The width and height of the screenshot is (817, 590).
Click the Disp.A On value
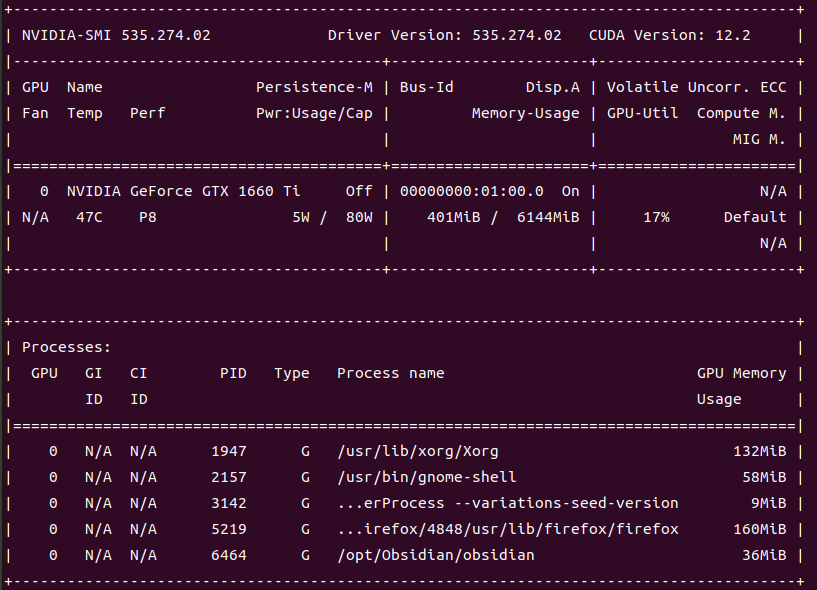tap(571, 191)
